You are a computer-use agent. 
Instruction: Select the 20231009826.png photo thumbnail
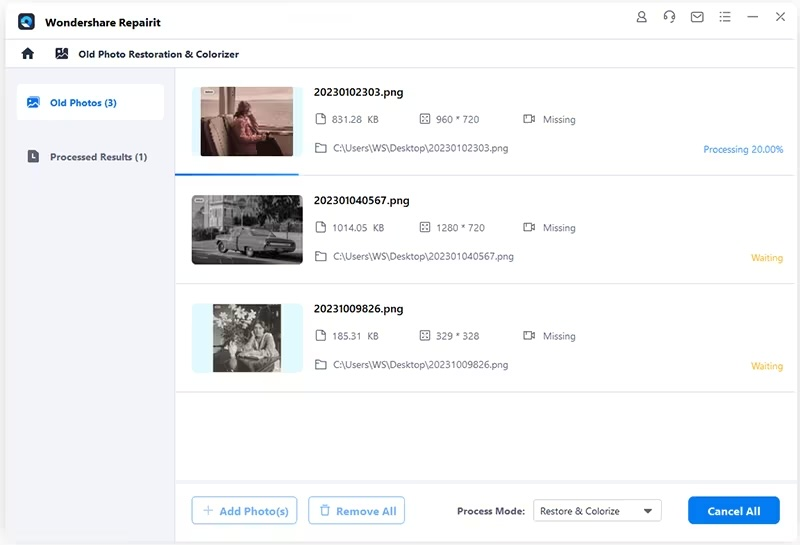[247, 338]
